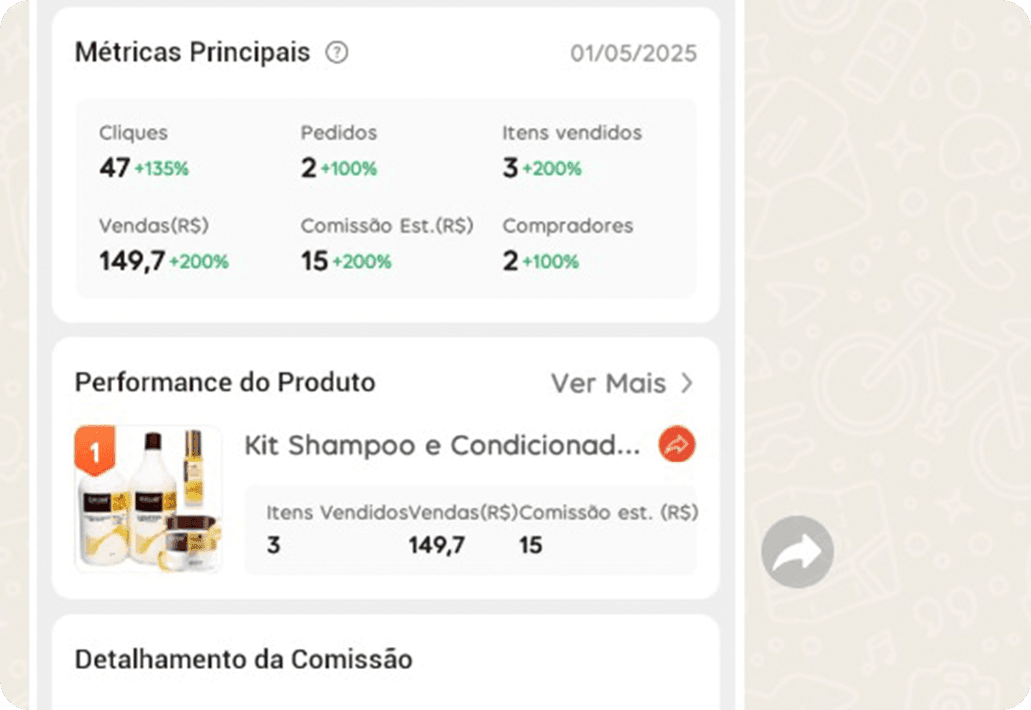Select the Pedidos metric card
1031x710 pixels.
click(339, 152)
